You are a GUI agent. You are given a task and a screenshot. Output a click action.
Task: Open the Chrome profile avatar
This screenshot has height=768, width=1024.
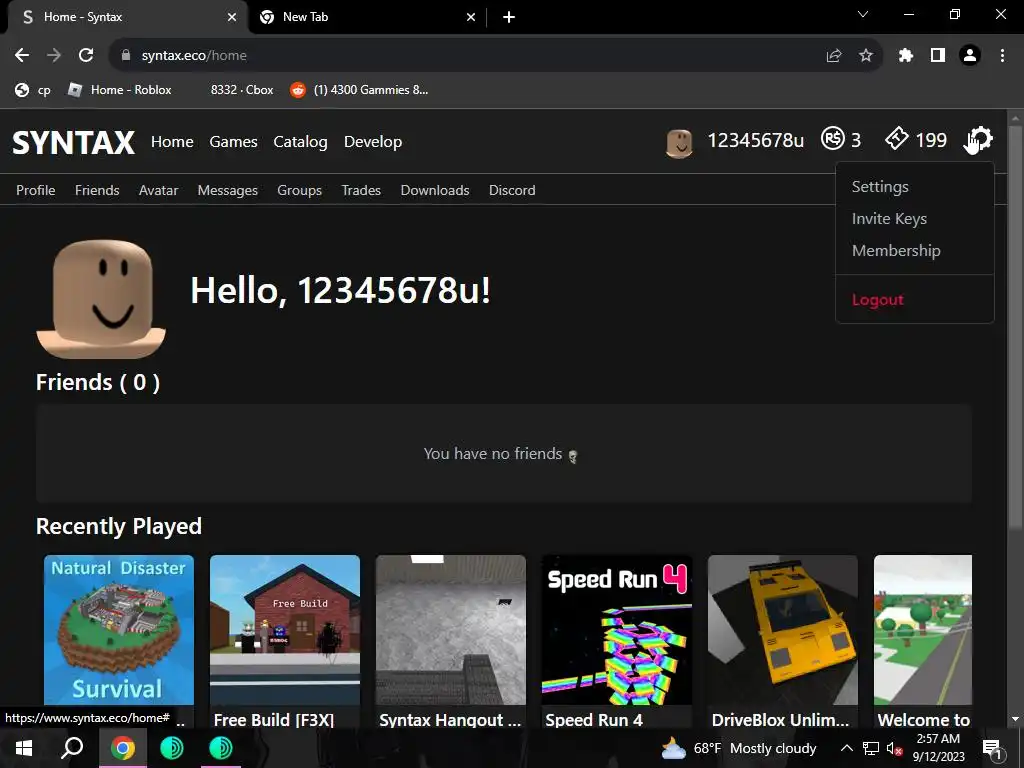970,56
